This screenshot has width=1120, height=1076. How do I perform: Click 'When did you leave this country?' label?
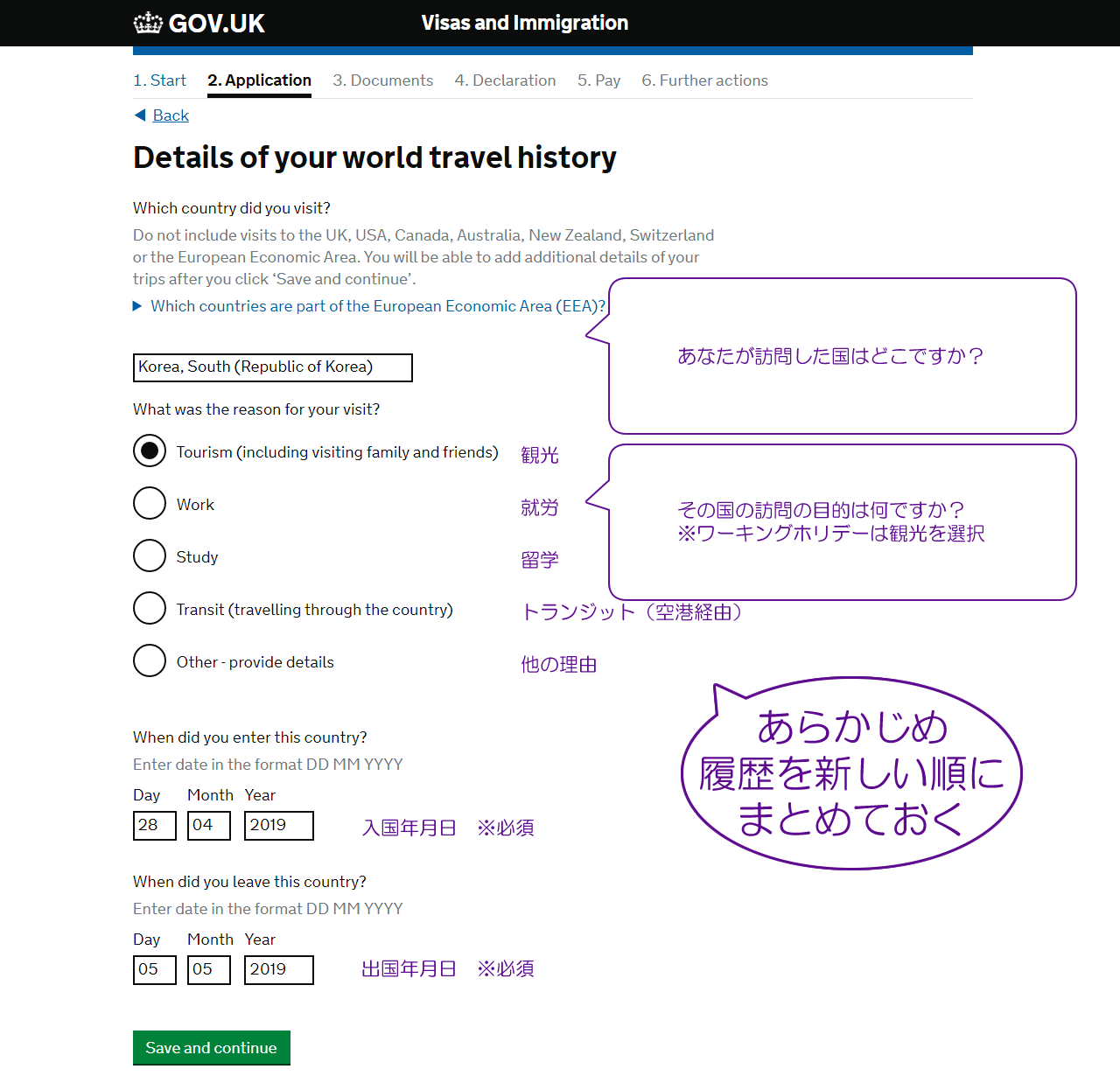(249, 882)
